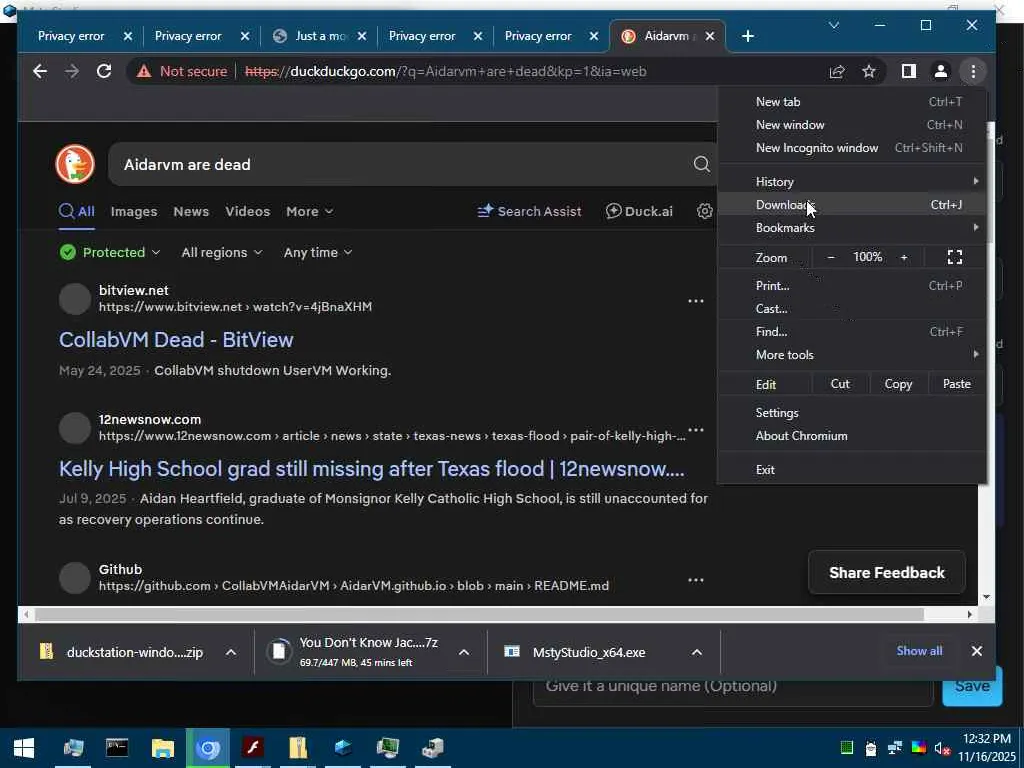This screenshot has height=768, width=1024.
Task: Open the Any time filter dropdown
Action: pyautogui.click(x=318, y=252)
